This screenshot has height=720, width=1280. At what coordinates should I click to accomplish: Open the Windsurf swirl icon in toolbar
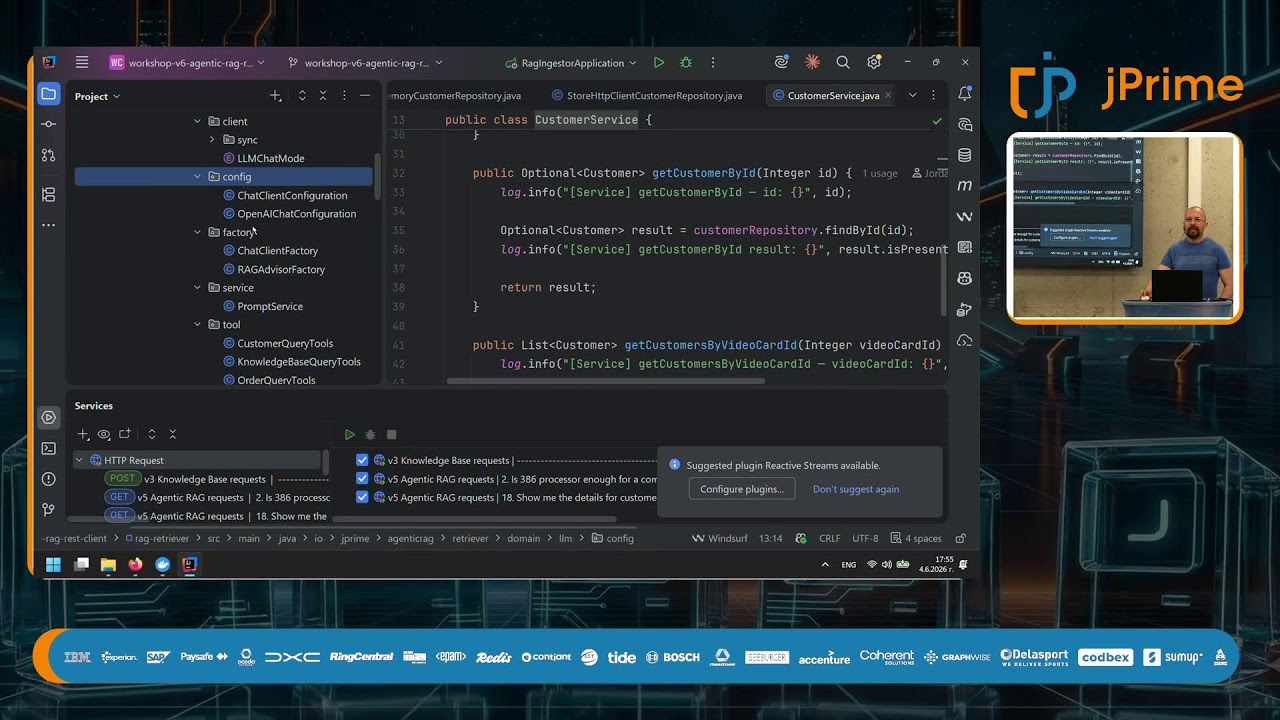click(781, 62)
